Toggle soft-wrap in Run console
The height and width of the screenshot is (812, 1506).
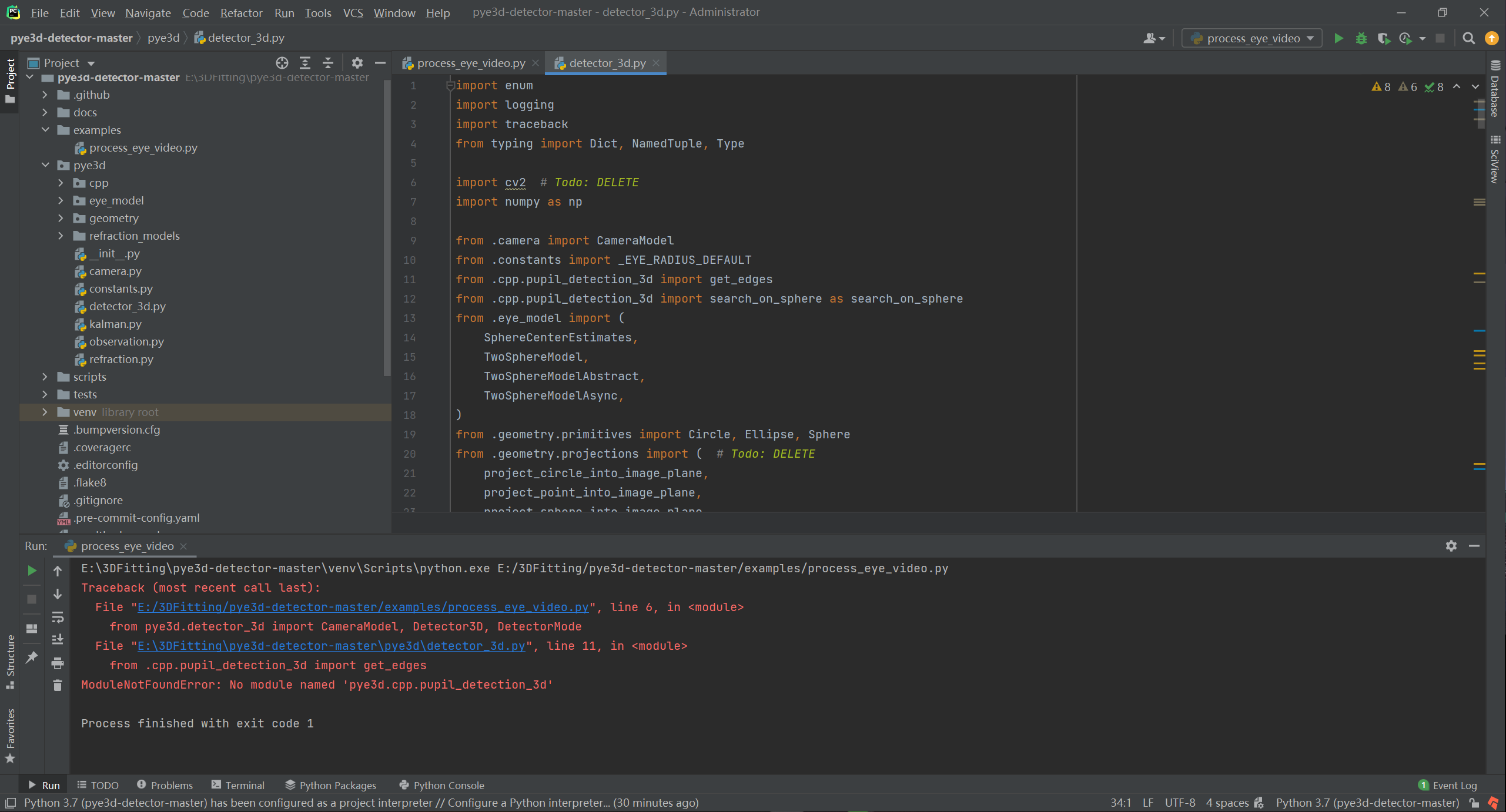(58, 618)
